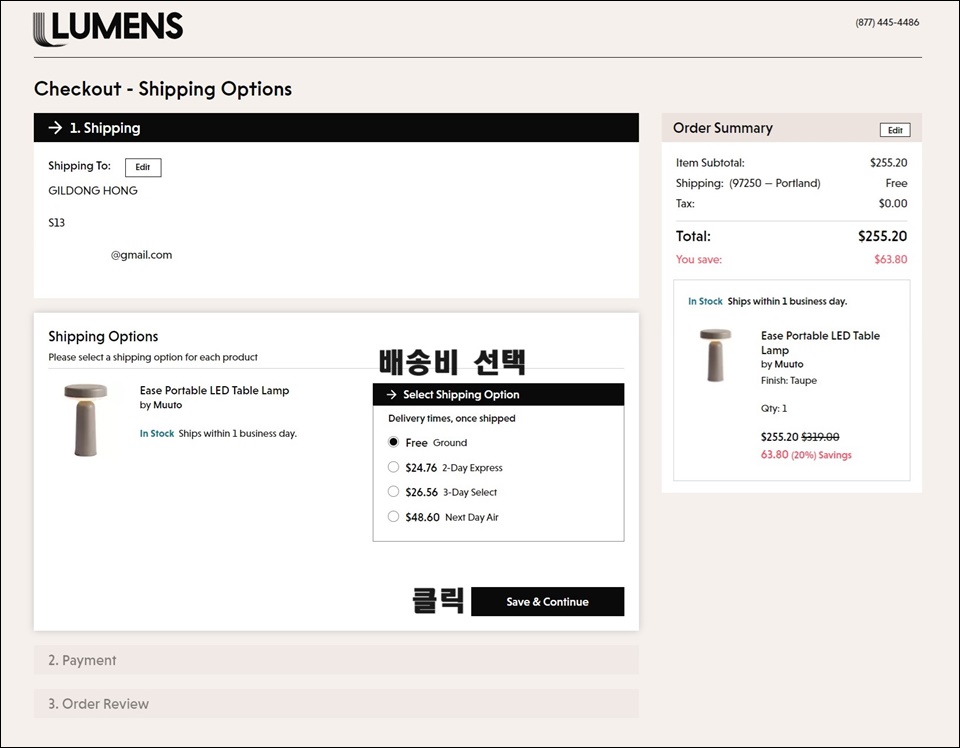Click the Qty: 1 text

click(x=774, y=408)
